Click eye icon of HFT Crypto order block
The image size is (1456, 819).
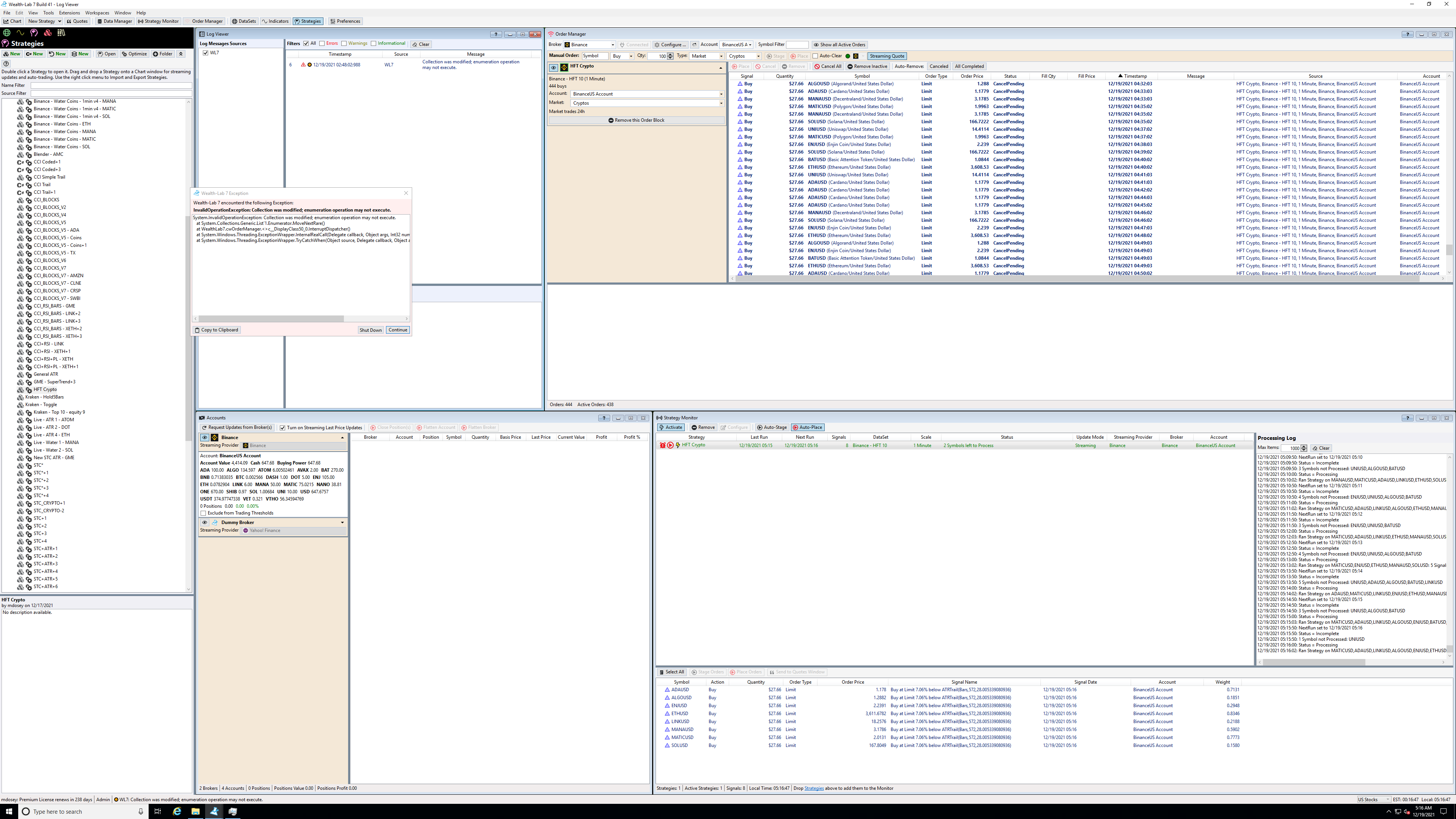(553, 67)
